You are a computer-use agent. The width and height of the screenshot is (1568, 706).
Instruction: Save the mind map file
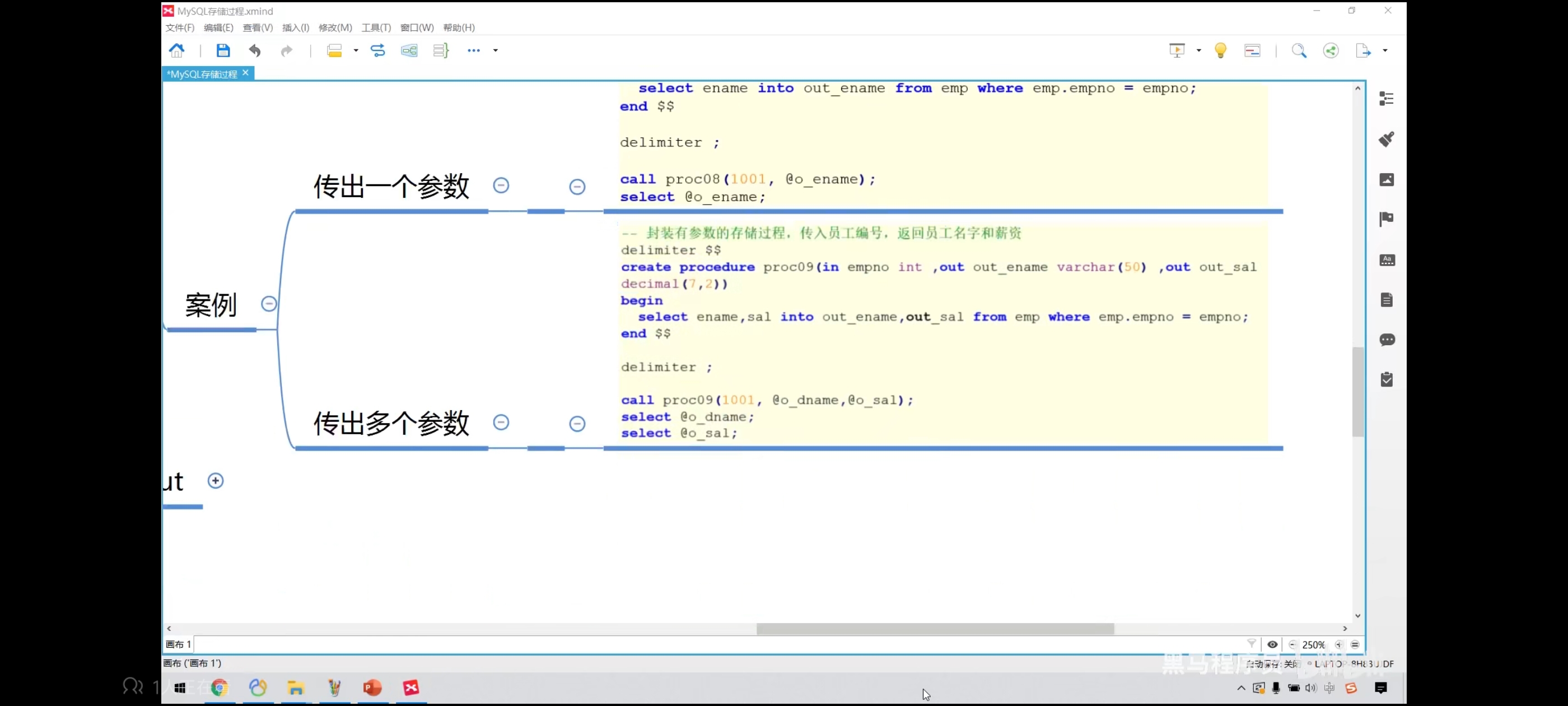click(x=223, y=50)
